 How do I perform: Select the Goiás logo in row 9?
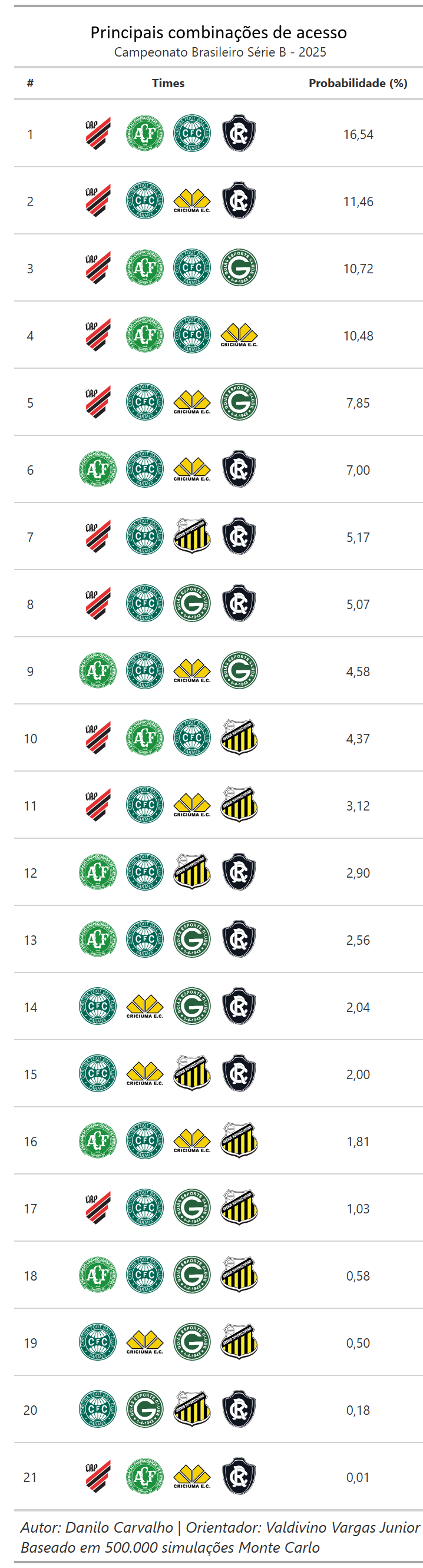pos(239,671)
